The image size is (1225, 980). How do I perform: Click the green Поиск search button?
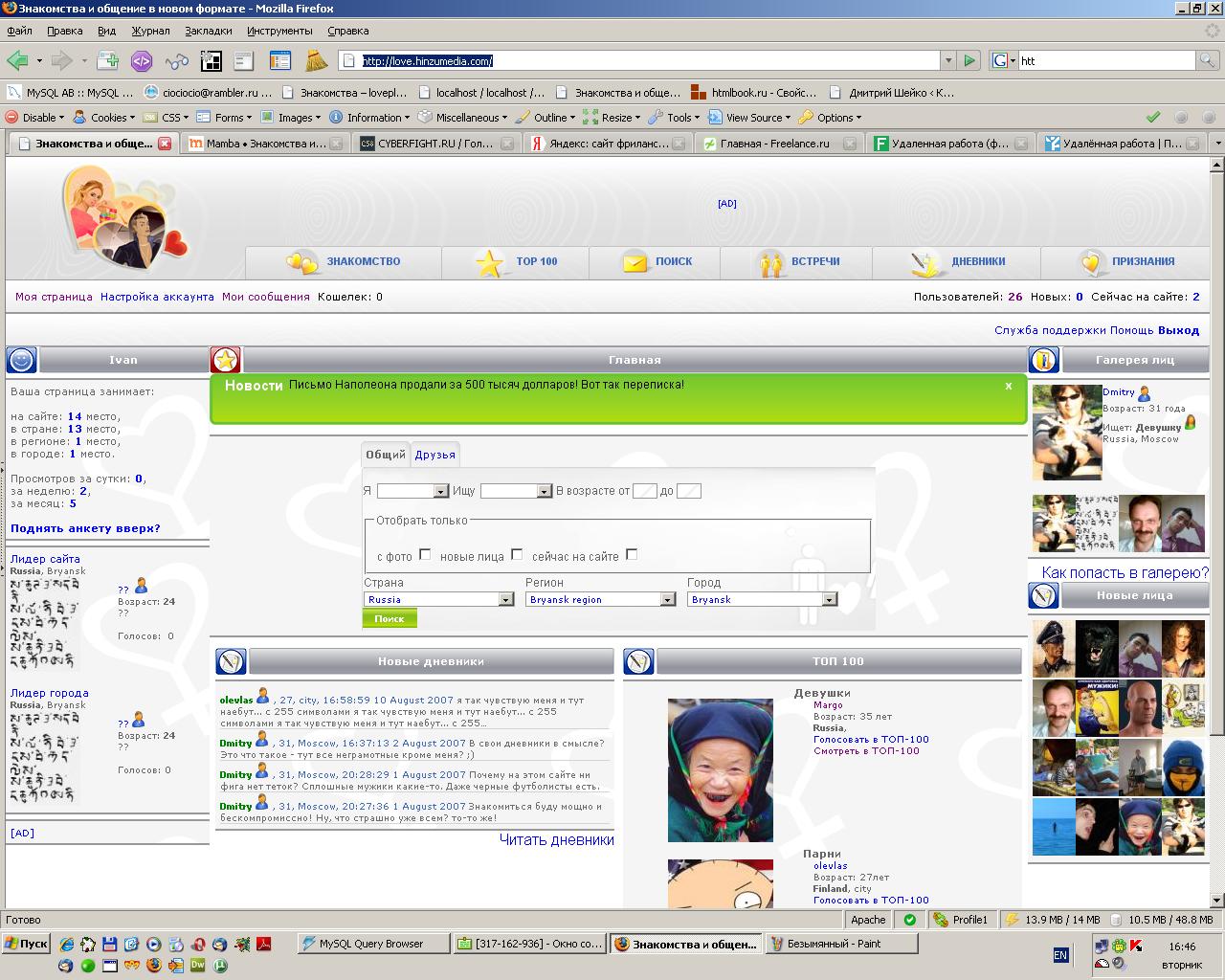390,619
